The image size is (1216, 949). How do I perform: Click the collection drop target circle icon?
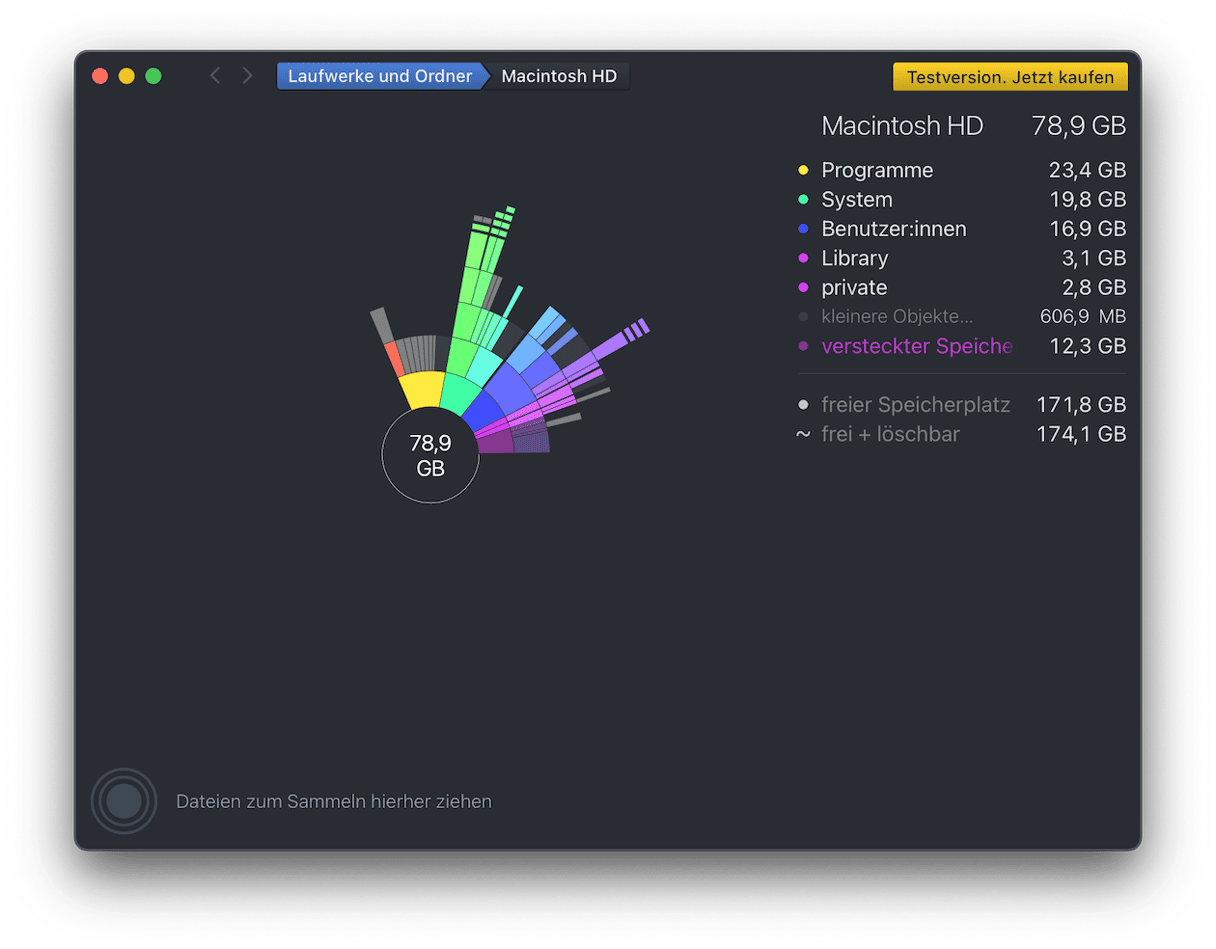[x=123, y=801]
